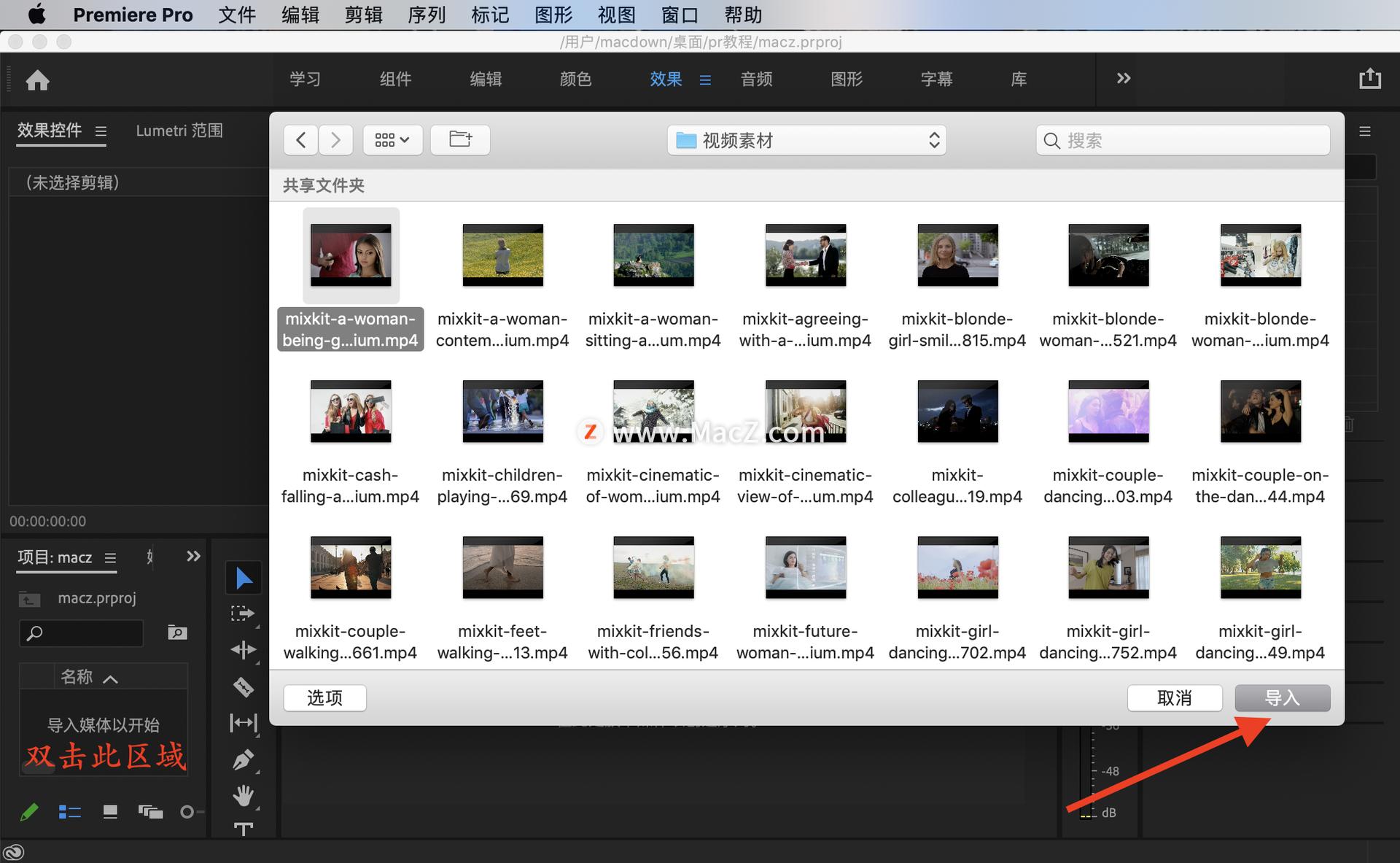1400x863 pixels.
Task: Click the export share icon
Action: pyautogui.click(x=1369, y=79)
